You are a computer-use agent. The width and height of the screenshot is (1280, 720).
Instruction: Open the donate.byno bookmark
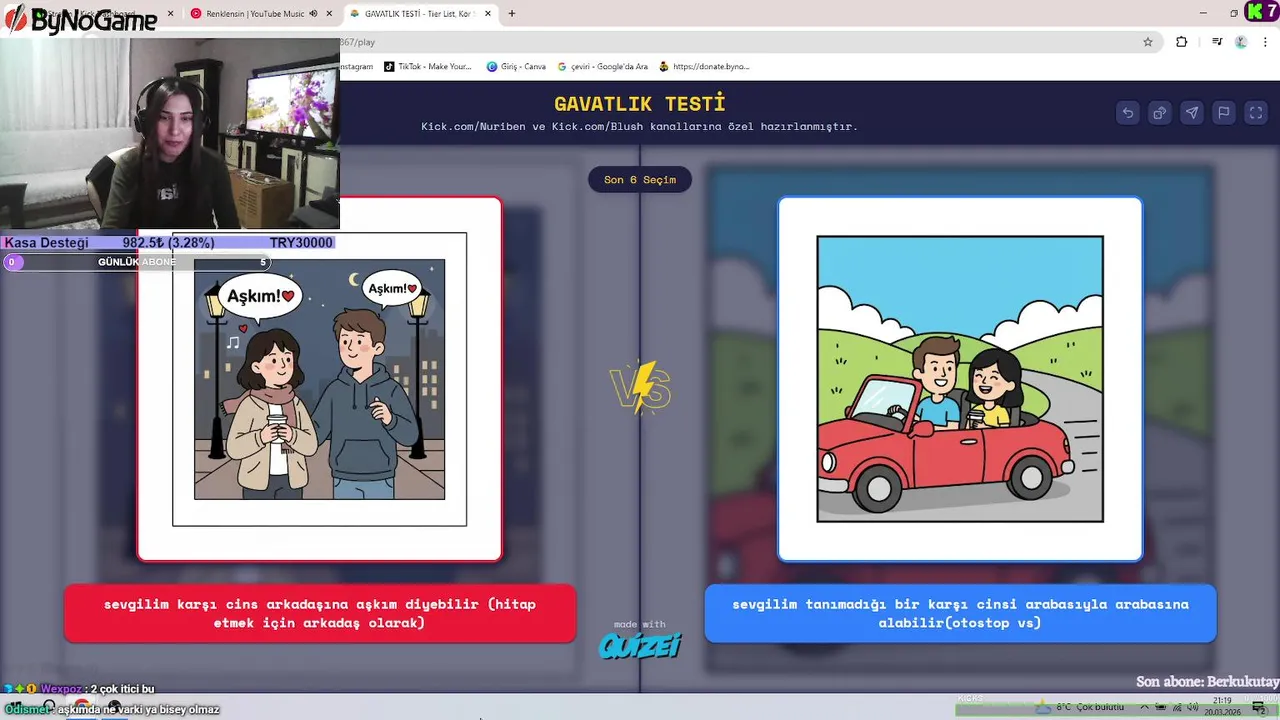(704, 67)
